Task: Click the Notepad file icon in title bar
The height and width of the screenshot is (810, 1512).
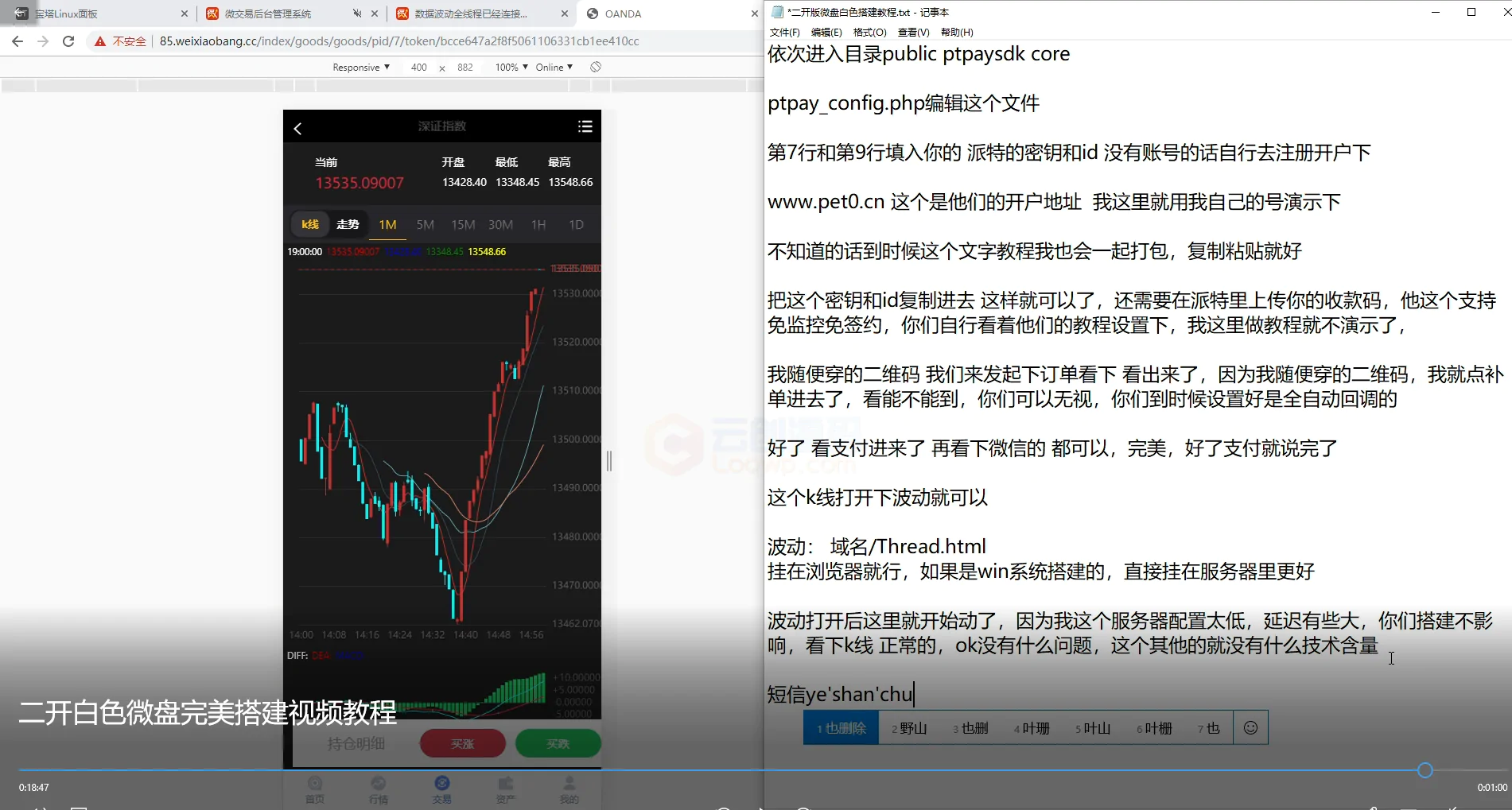Action: (x=777, y=12)
